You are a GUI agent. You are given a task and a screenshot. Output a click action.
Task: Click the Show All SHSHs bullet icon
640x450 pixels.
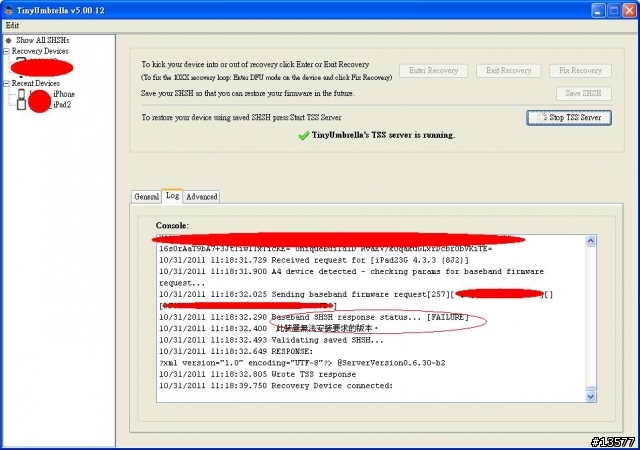pyautogui.click(x=9, y=40)
